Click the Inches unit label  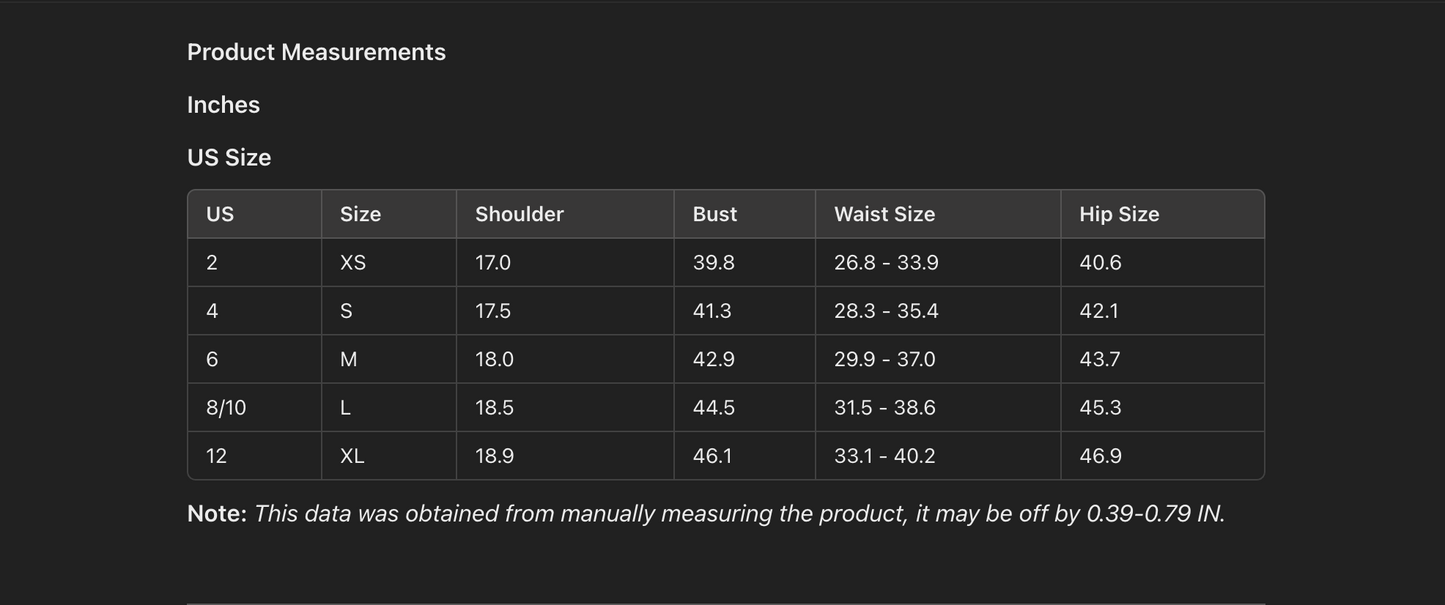pos(223,105)
